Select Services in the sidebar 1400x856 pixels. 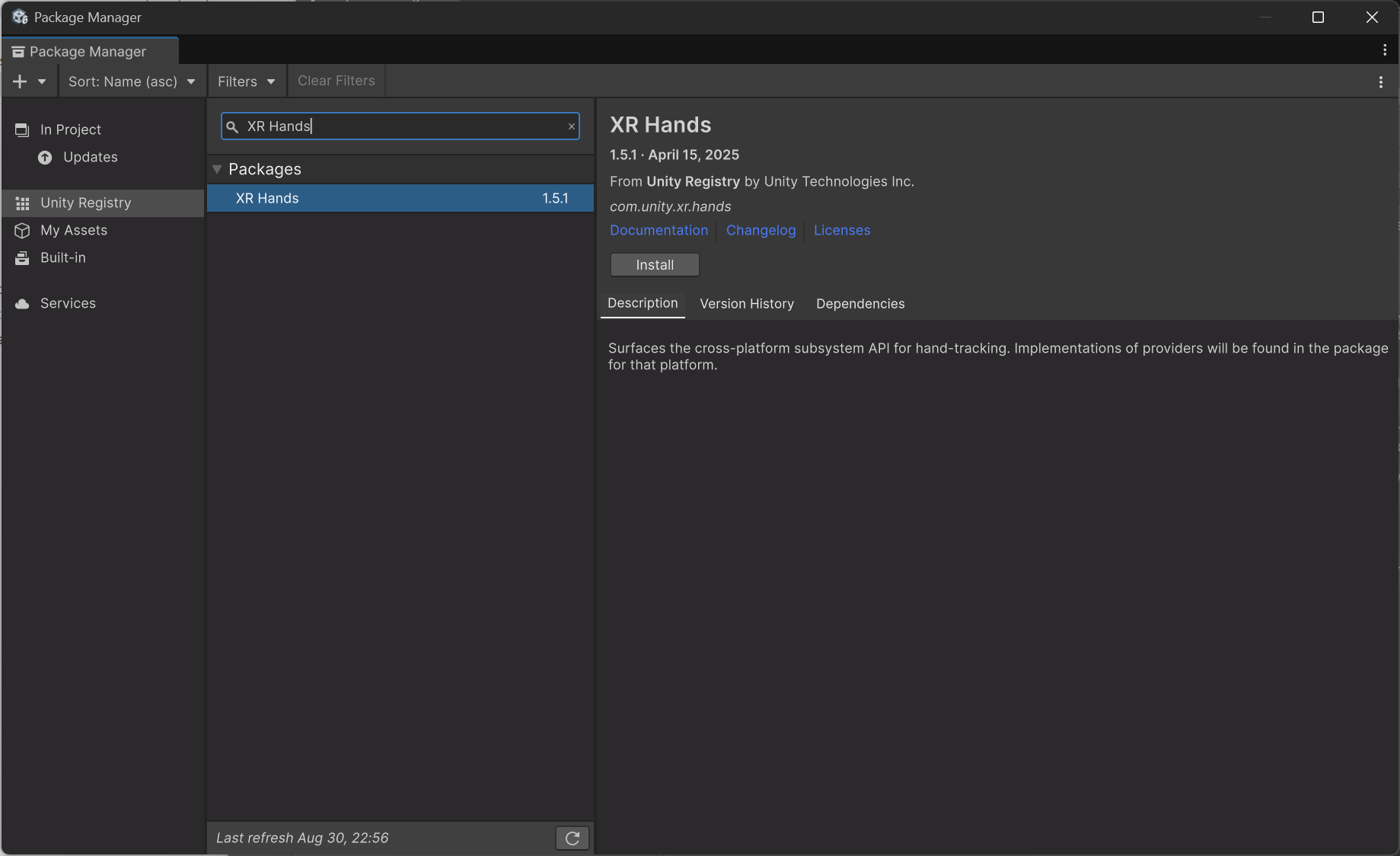(x=102, y=303)
